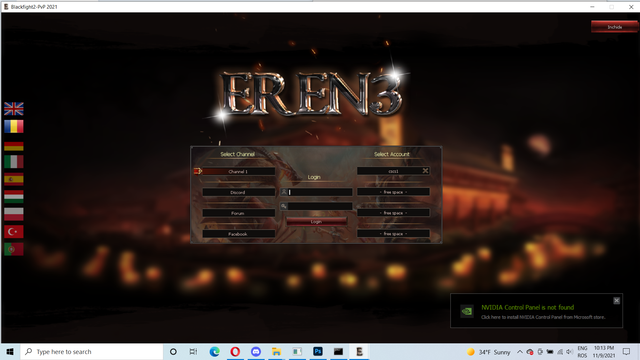
Task: Delete the first saved account with X
Action: tap(425, 171)
